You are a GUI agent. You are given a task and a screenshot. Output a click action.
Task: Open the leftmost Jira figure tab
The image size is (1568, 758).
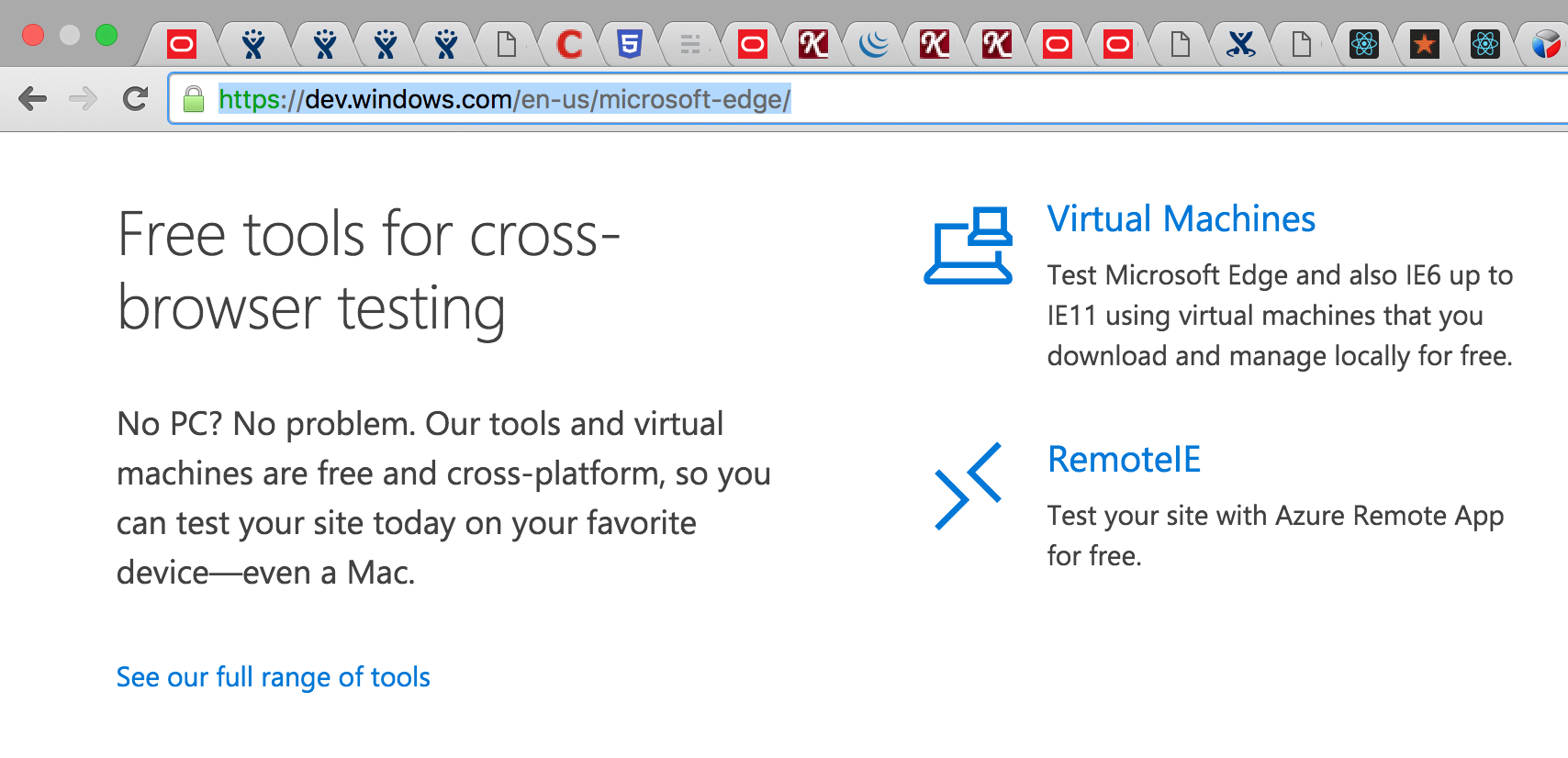(253, 43)
